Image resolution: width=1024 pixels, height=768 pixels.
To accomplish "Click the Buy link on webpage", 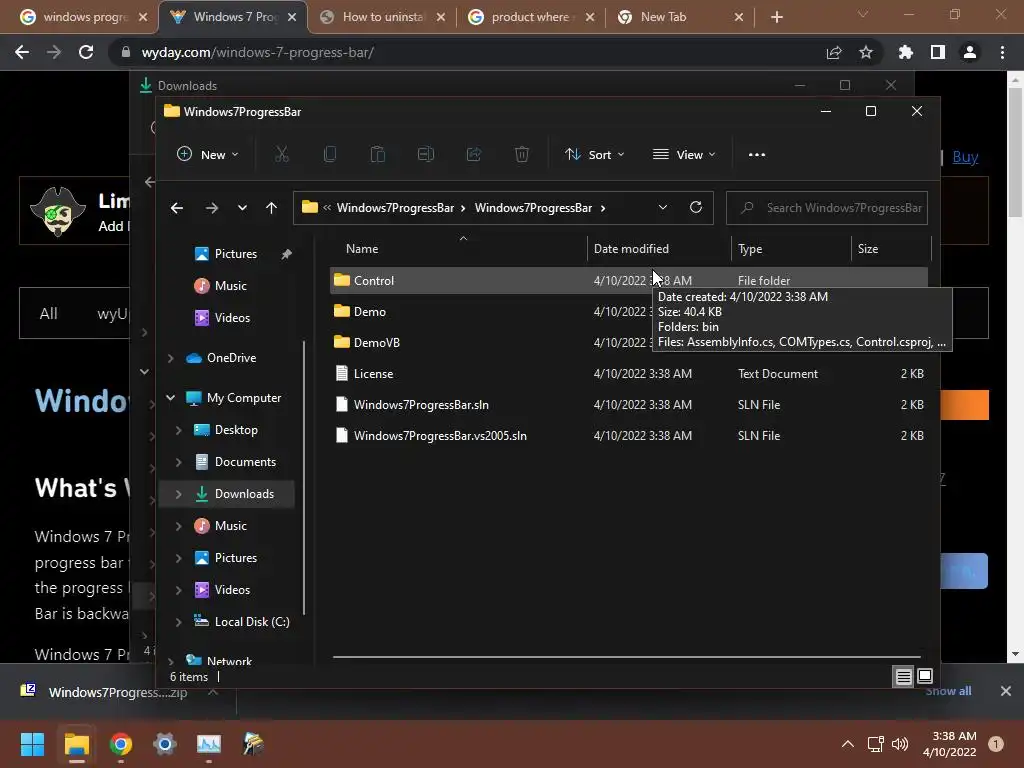I will [965, 157].
